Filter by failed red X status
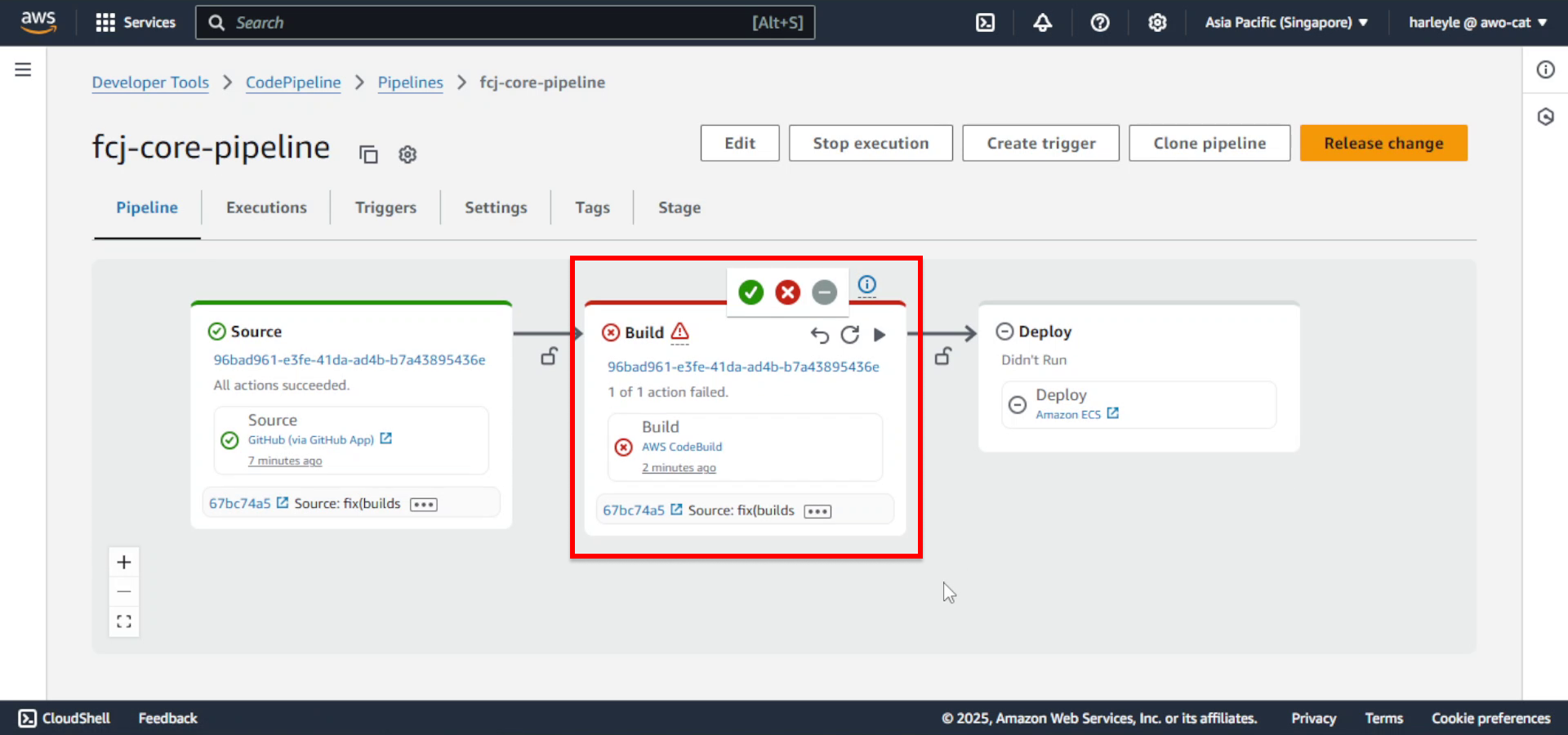 pos(787,292)
